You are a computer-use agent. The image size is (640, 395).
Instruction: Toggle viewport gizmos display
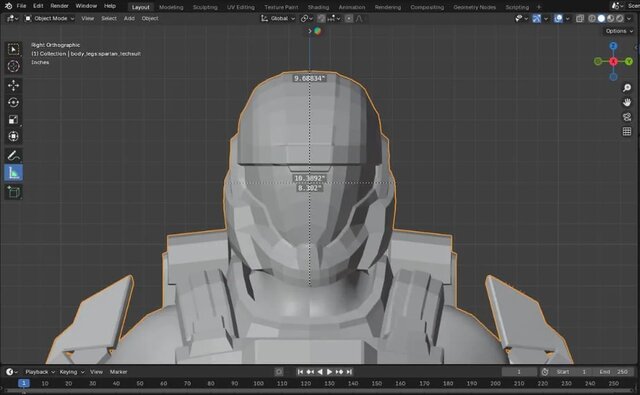point(536,18)
